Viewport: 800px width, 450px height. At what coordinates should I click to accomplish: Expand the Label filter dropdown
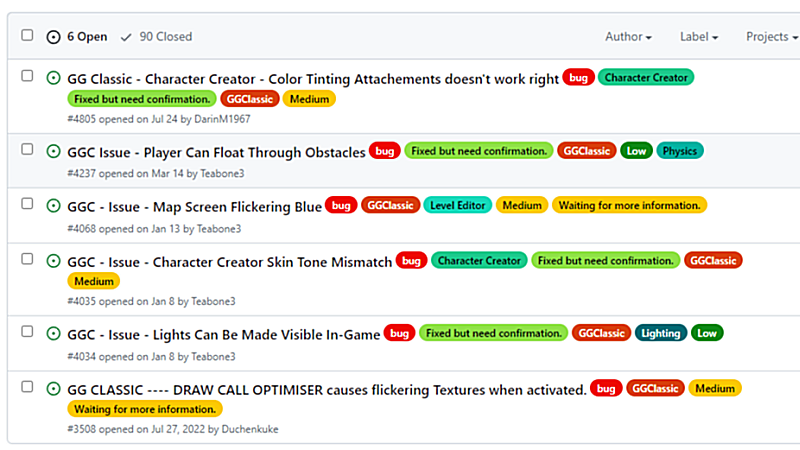coord(699,37)
